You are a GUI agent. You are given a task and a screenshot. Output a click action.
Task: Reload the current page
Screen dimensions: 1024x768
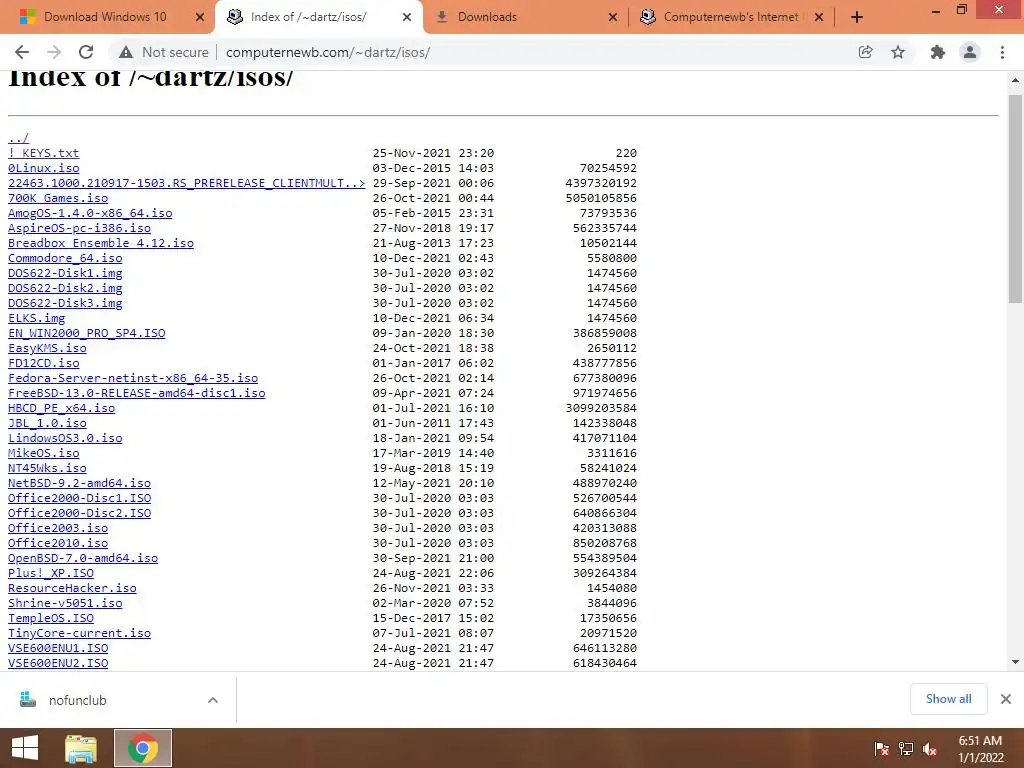[x=86, y=52]
